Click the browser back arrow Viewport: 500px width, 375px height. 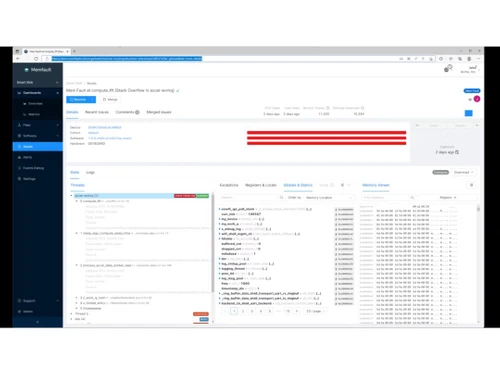pyautogui.click(x=18, y=59)
